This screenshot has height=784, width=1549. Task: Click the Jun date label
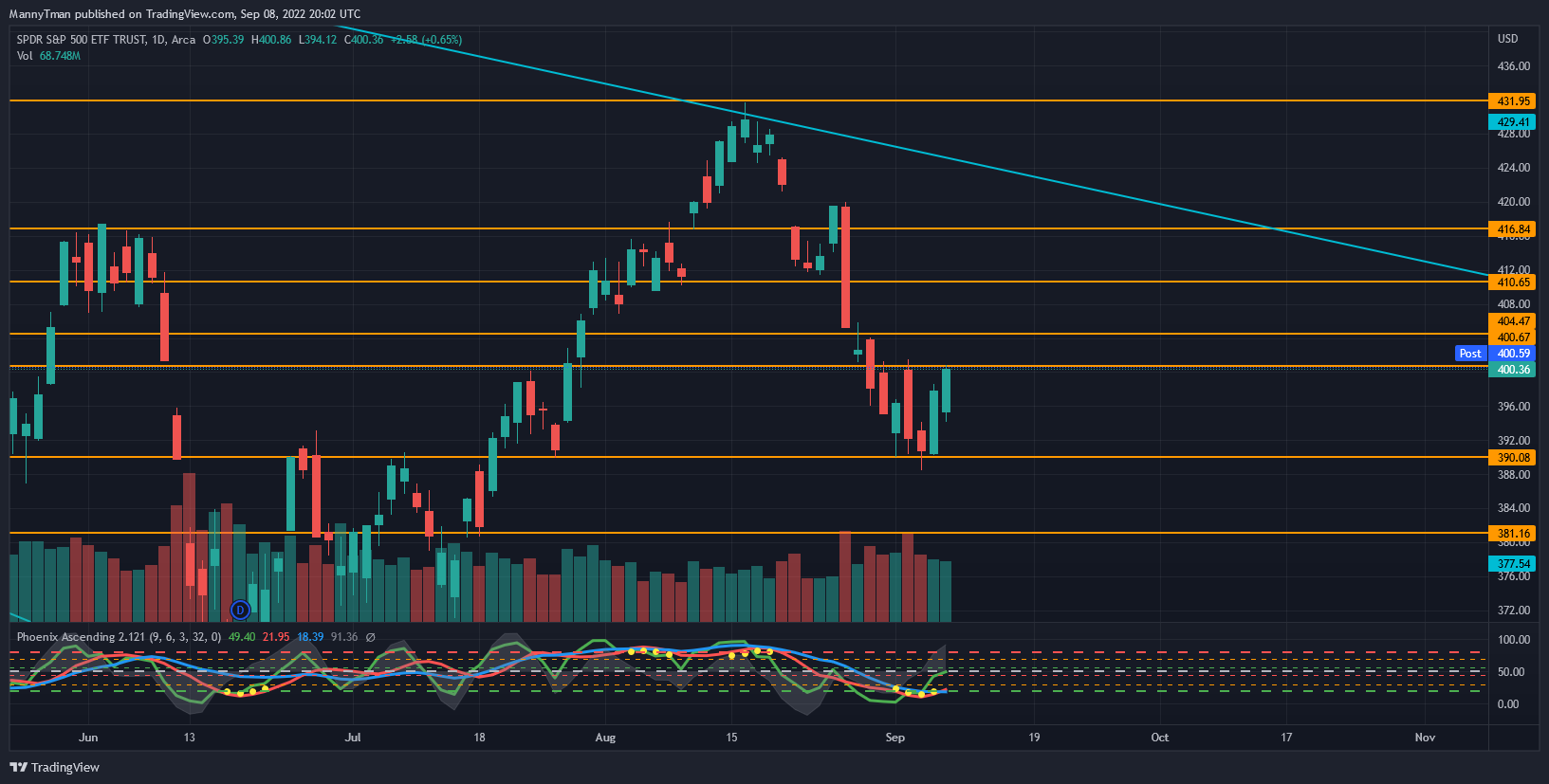(88, 738)
